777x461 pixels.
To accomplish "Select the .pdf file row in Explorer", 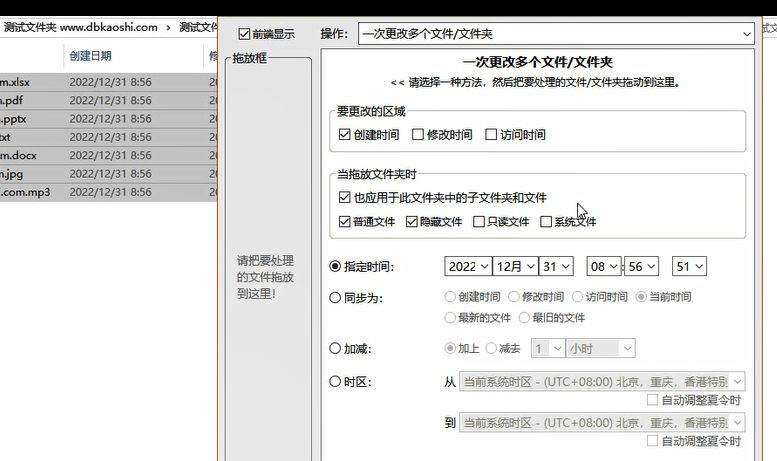I will [109, 100].
